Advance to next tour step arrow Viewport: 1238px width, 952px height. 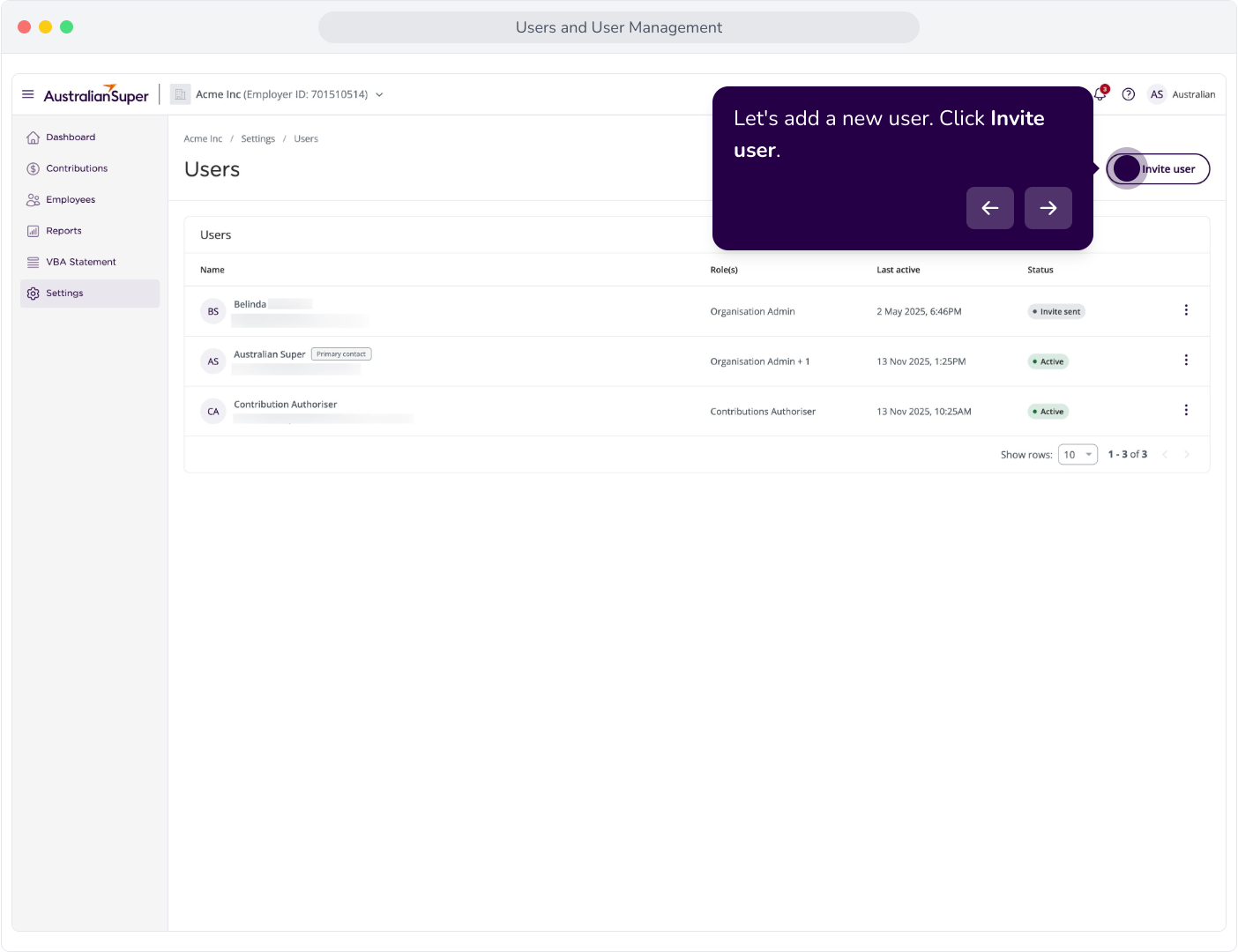tap(1048, 208)
